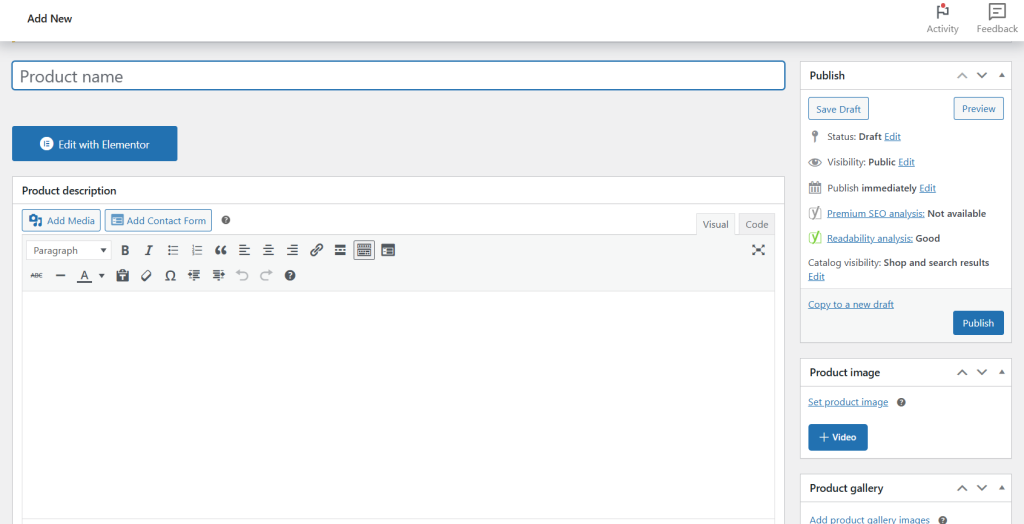Move Product image panel up
This screenshot has width=1024, height=524.
pos(962,372)
